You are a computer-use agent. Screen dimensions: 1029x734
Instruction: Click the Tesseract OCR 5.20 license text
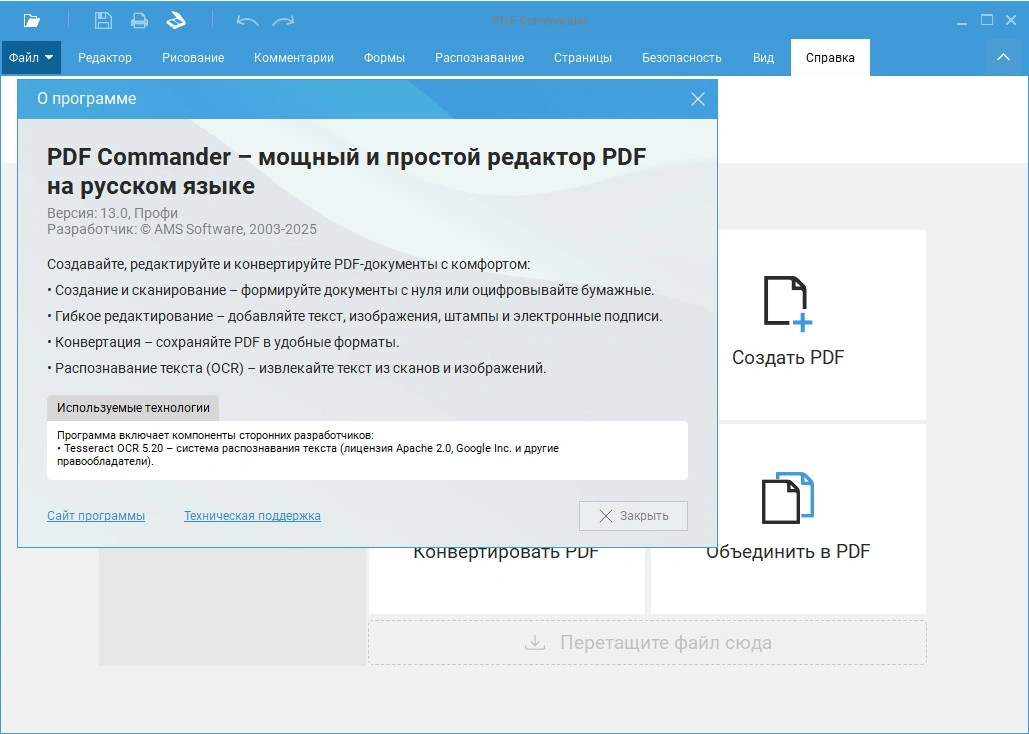click(x=308, y=455)
